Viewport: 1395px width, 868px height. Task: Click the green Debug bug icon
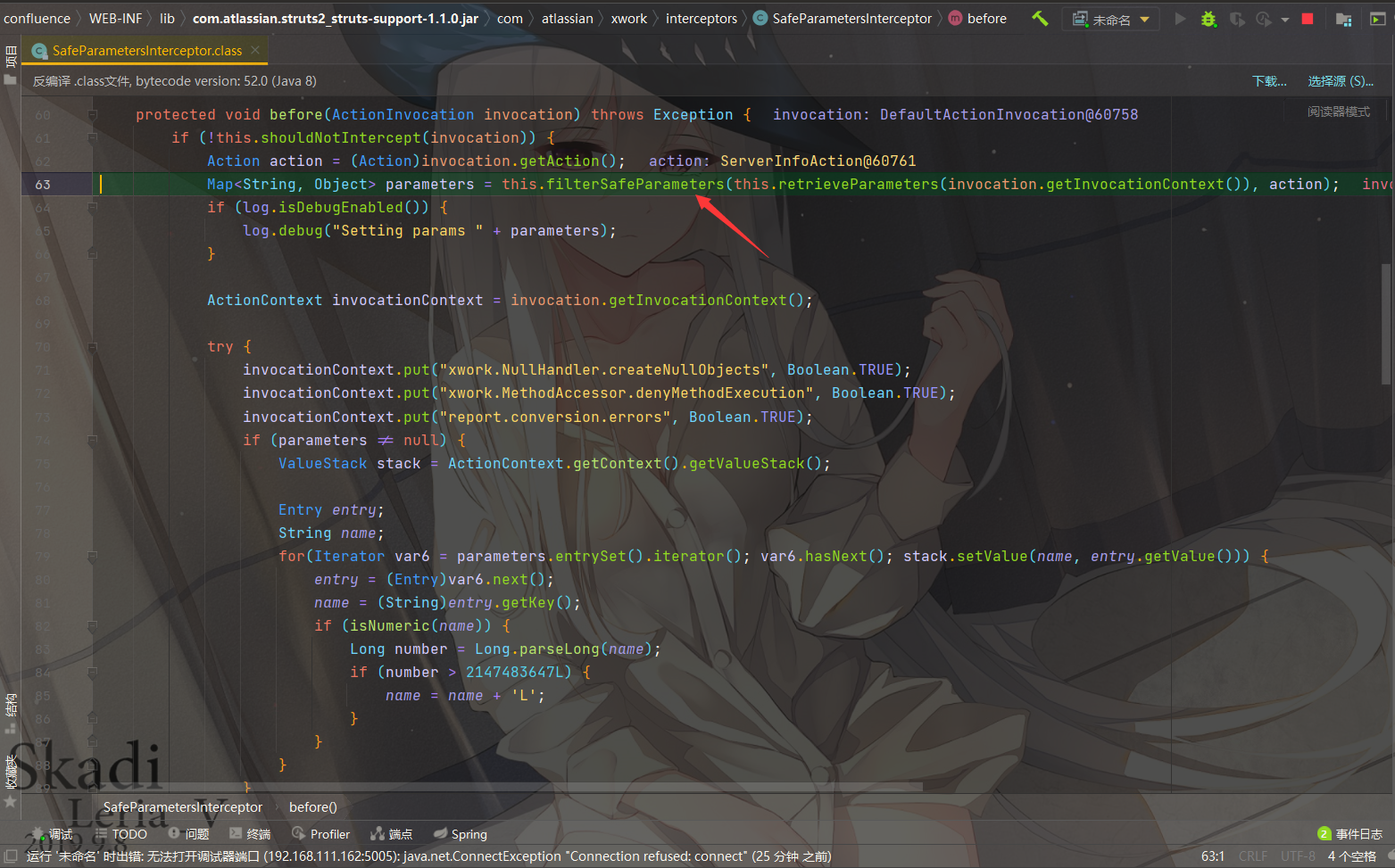pos(1208,19)
